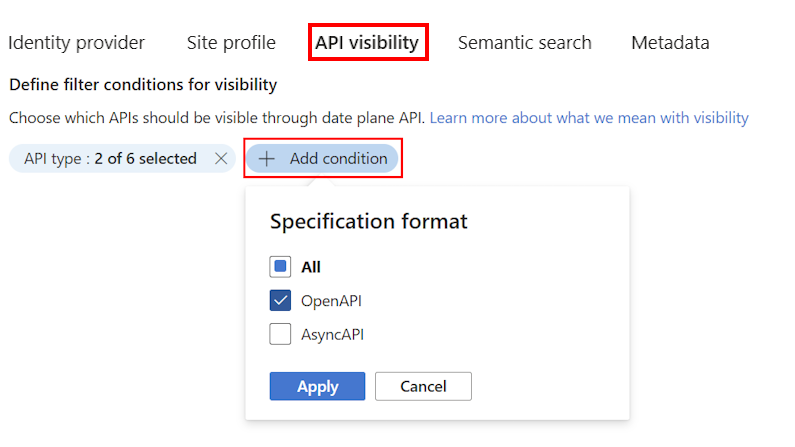Check the AsyncAPI checkbox
Screen dimensions: 795x447
point(280,334)
